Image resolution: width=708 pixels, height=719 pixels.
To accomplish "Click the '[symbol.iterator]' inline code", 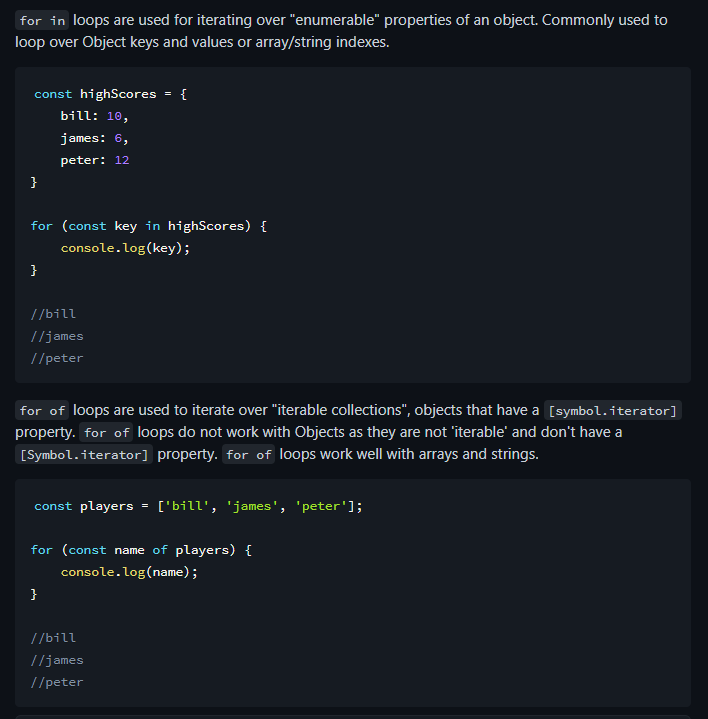I will coord(613,410).
